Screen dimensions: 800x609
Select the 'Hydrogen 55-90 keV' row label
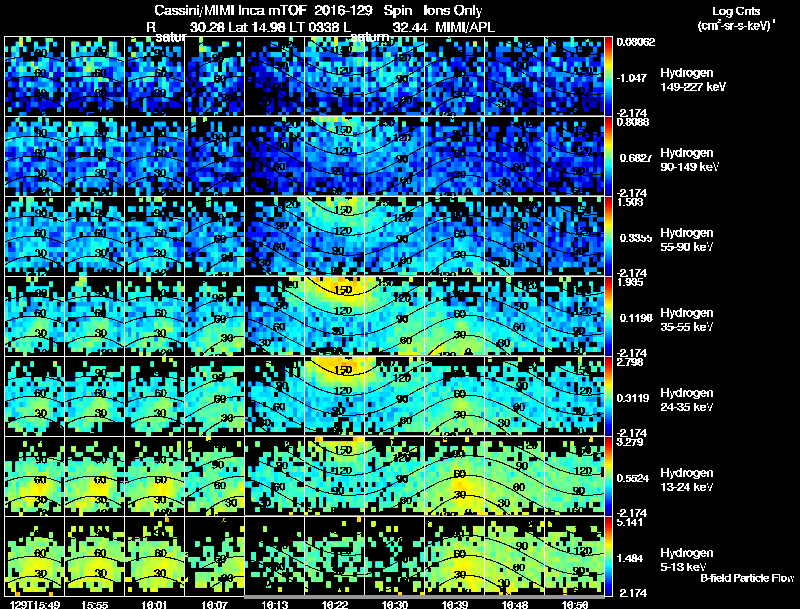[x=687, y=240]
